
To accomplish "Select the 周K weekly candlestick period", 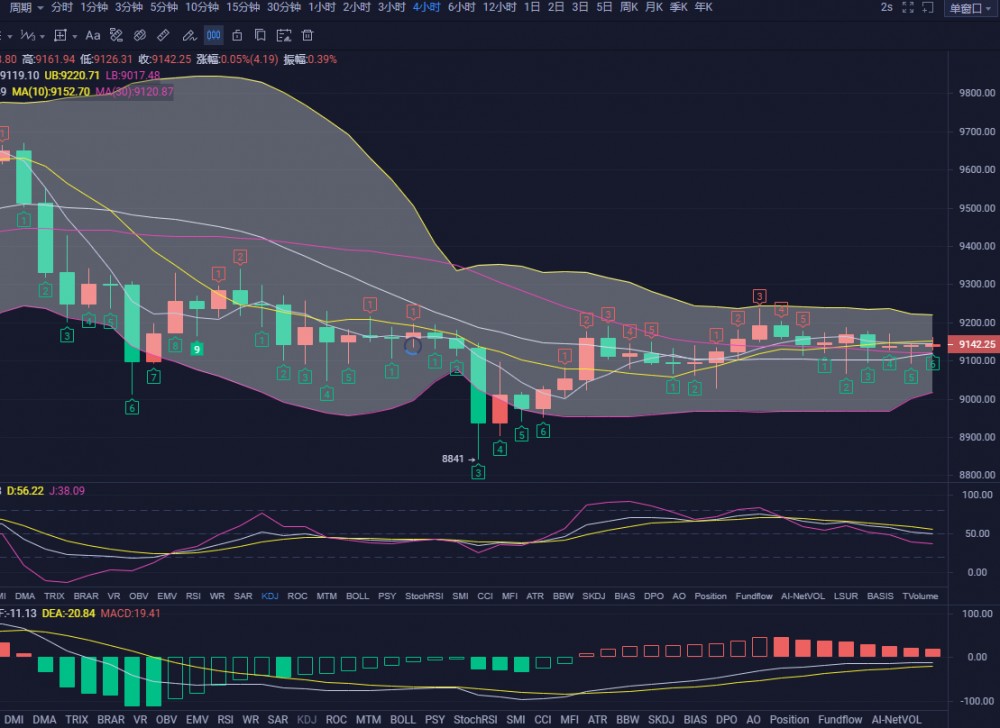I will click(x=629, y=7).
